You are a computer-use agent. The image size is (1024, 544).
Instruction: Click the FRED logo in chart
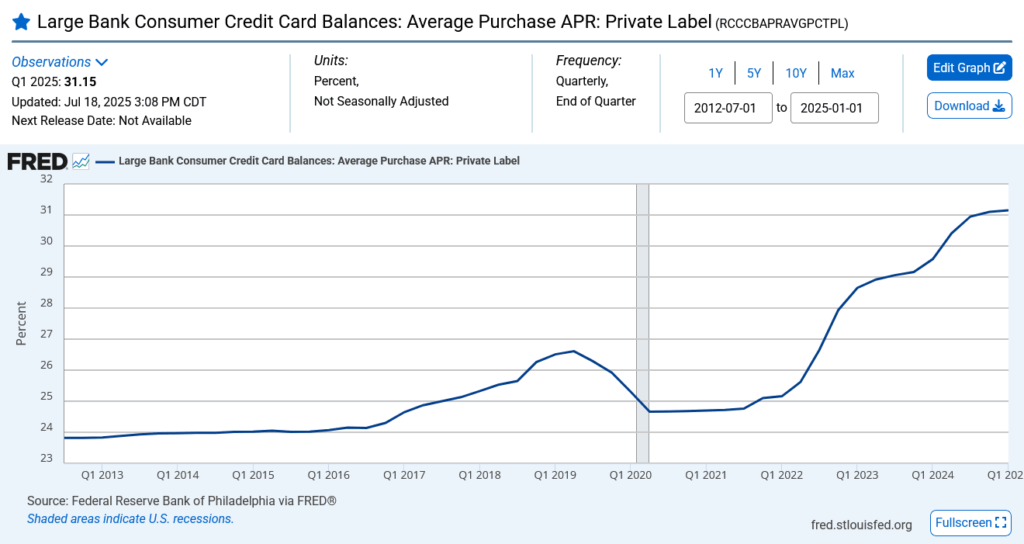click(x=37, y=161)
